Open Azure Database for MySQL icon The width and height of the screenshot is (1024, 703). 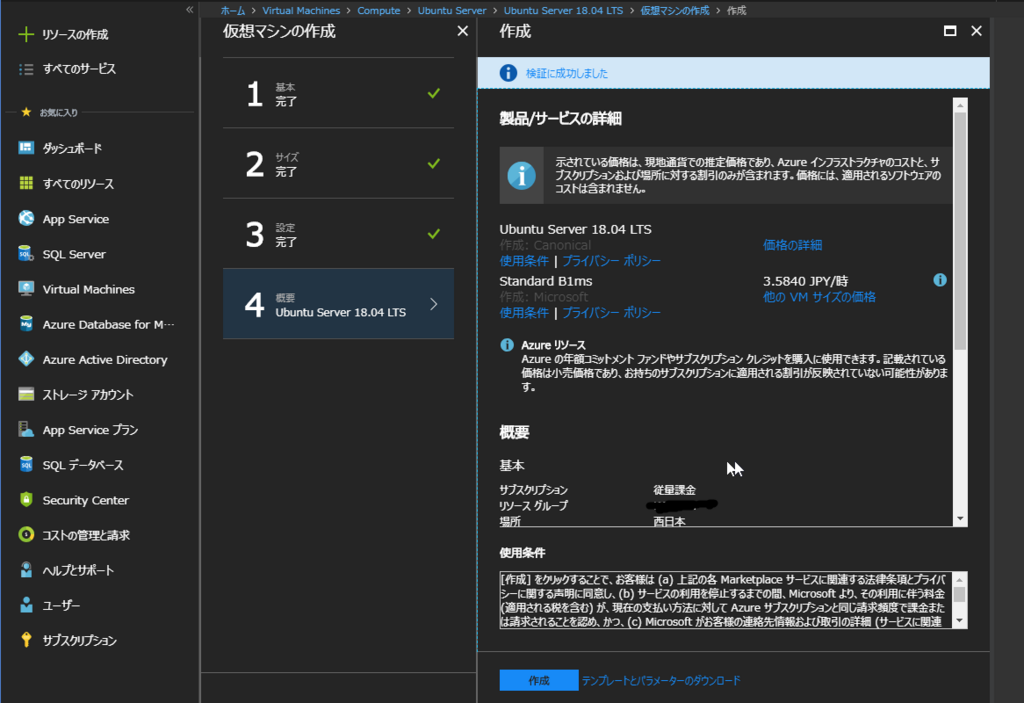[25, 324]
